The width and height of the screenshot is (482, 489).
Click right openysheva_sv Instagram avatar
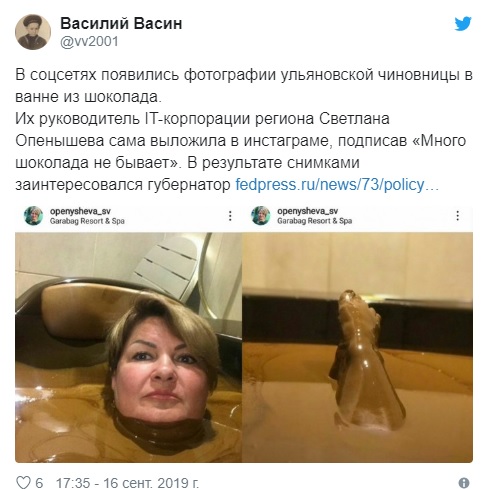click(261, 216)
